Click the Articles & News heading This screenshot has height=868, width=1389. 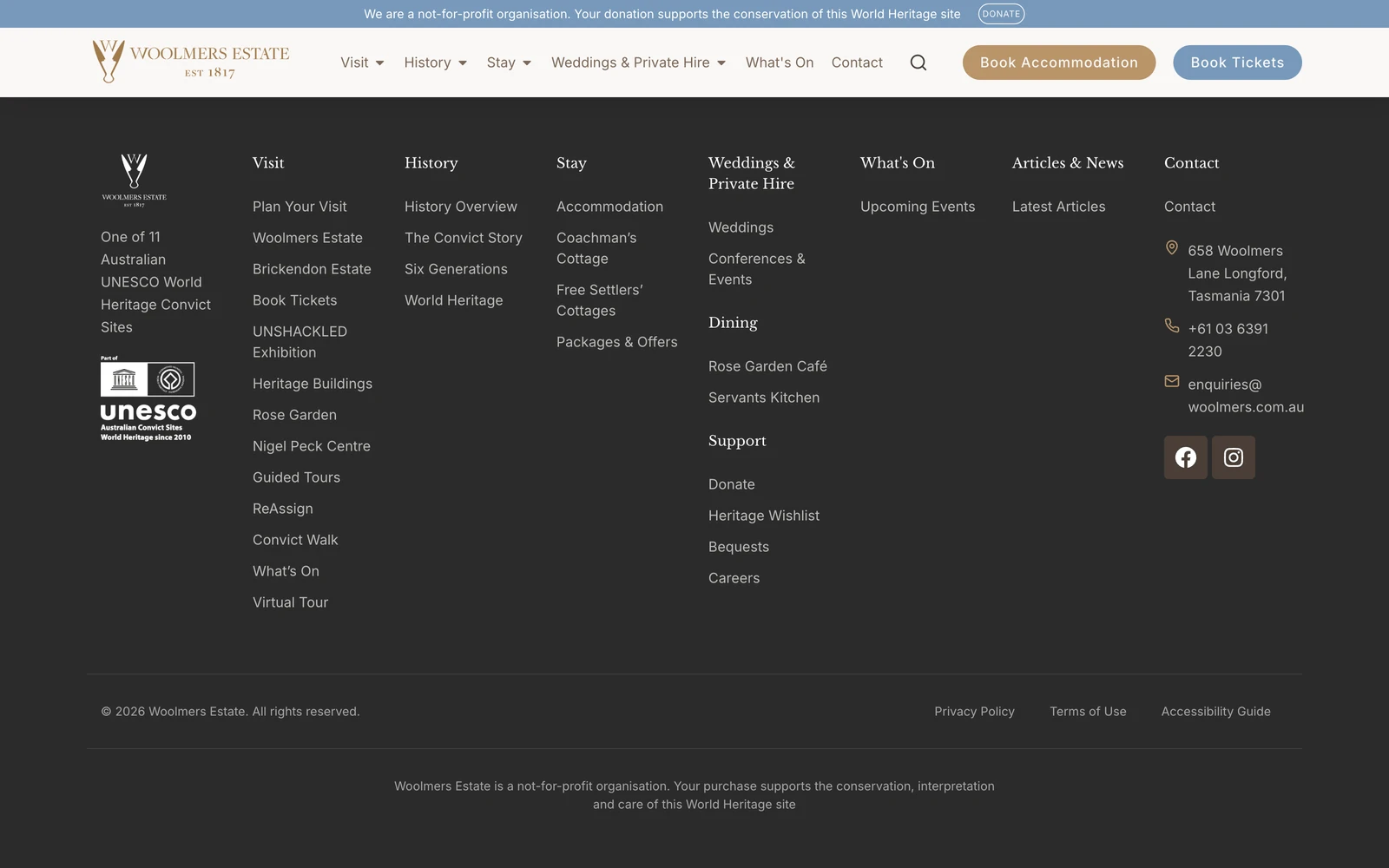[x=1068, y=163]
